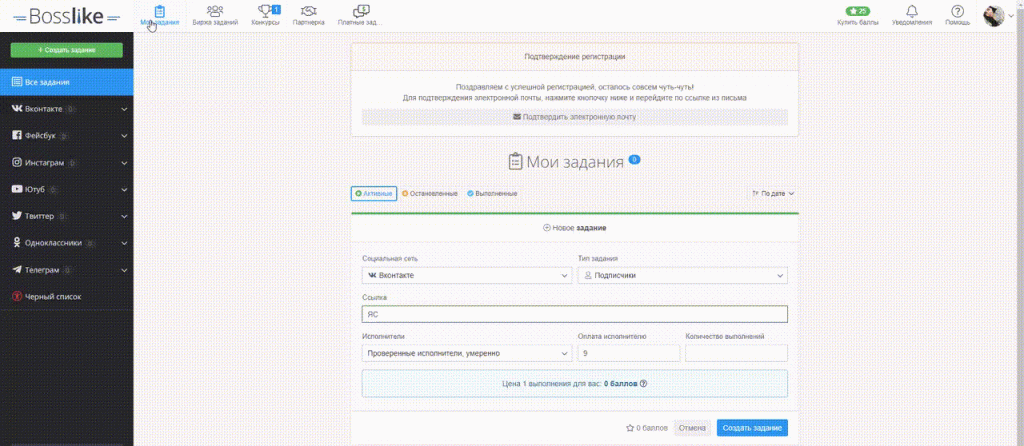Click the user avatar picture
Viewport: 1024px width, 446px height.
pyautogui.click(x=993, y=16)
